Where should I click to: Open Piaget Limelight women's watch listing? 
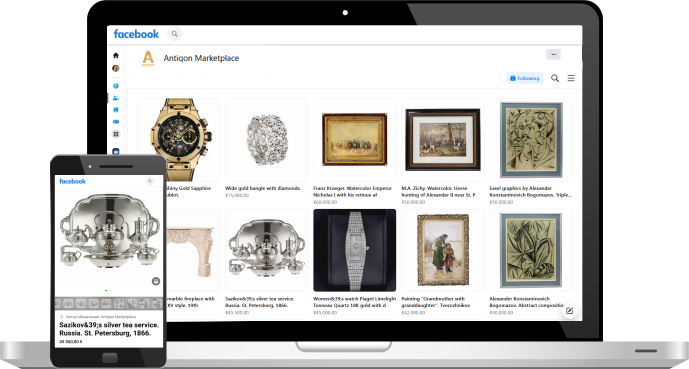point(355,250)
